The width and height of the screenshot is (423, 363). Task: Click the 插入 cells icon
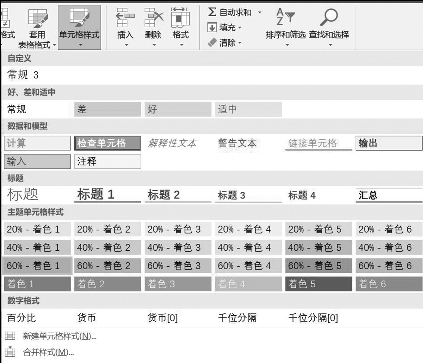click(125, 18)
